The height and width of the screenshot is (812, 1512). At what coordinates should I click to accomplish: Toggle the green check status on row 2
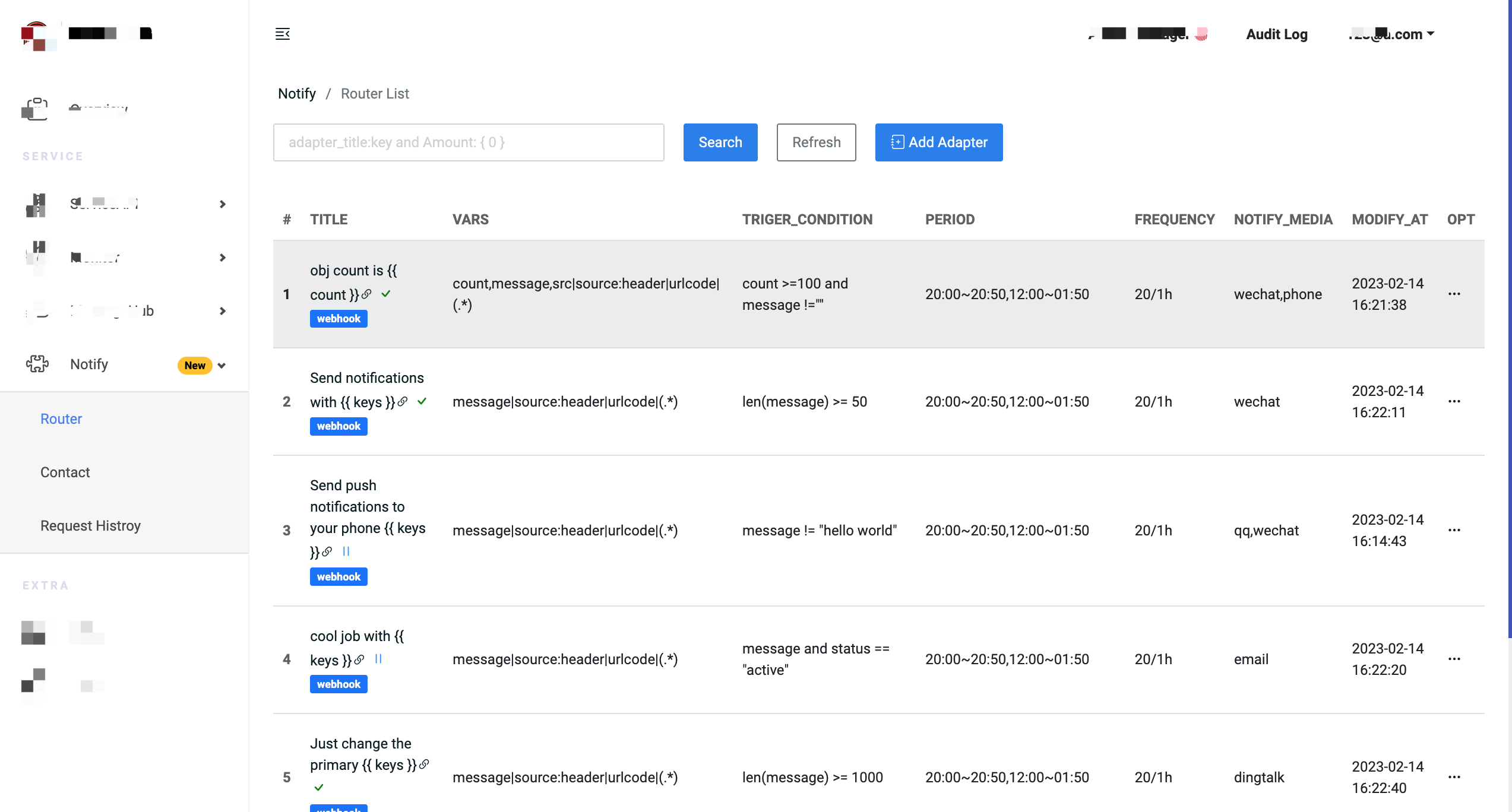click(422, 401)
